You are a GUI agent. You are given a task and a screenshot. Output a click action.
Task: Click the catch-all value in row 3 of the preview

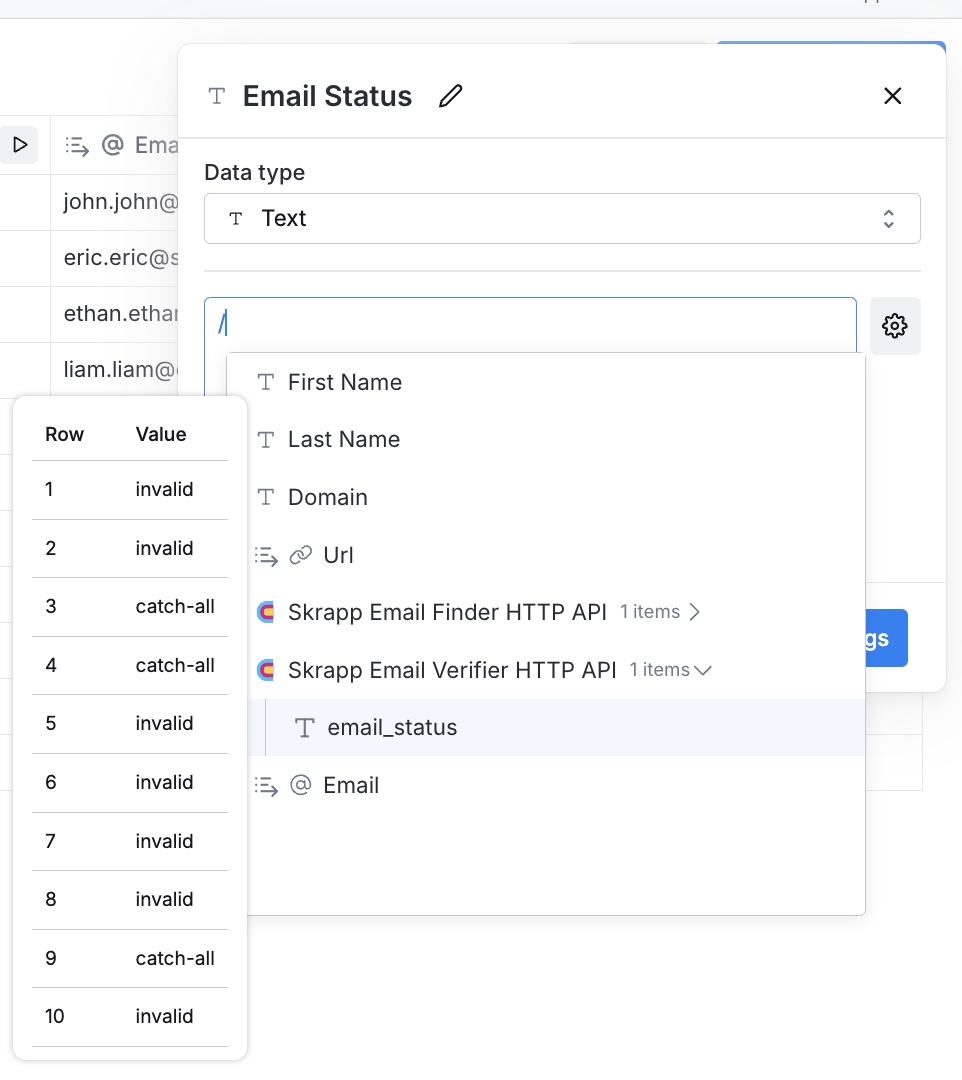click(x=176, y=607)
